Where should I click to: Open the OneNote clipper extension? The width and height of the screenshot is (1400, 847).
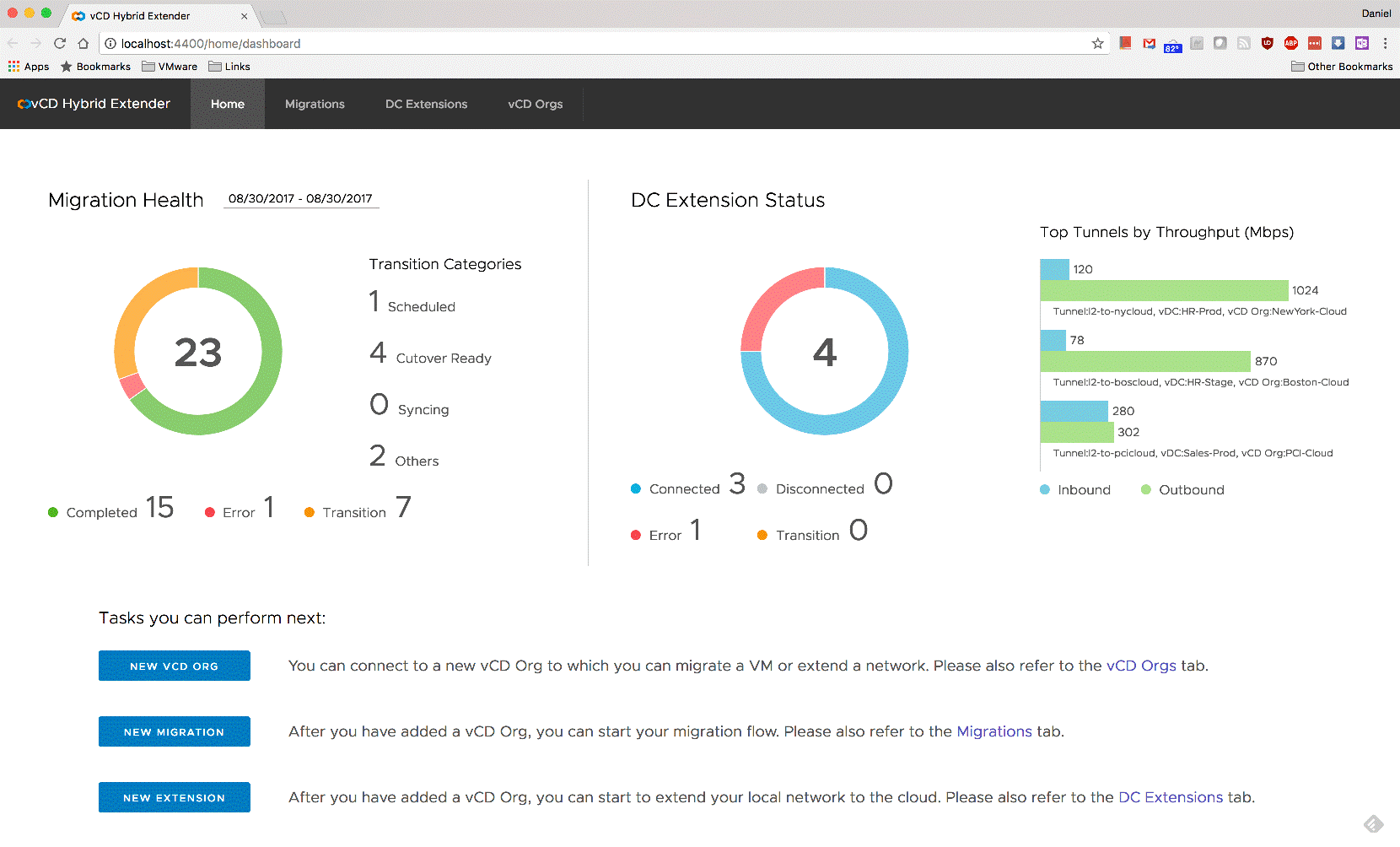tap(1361, 43)
